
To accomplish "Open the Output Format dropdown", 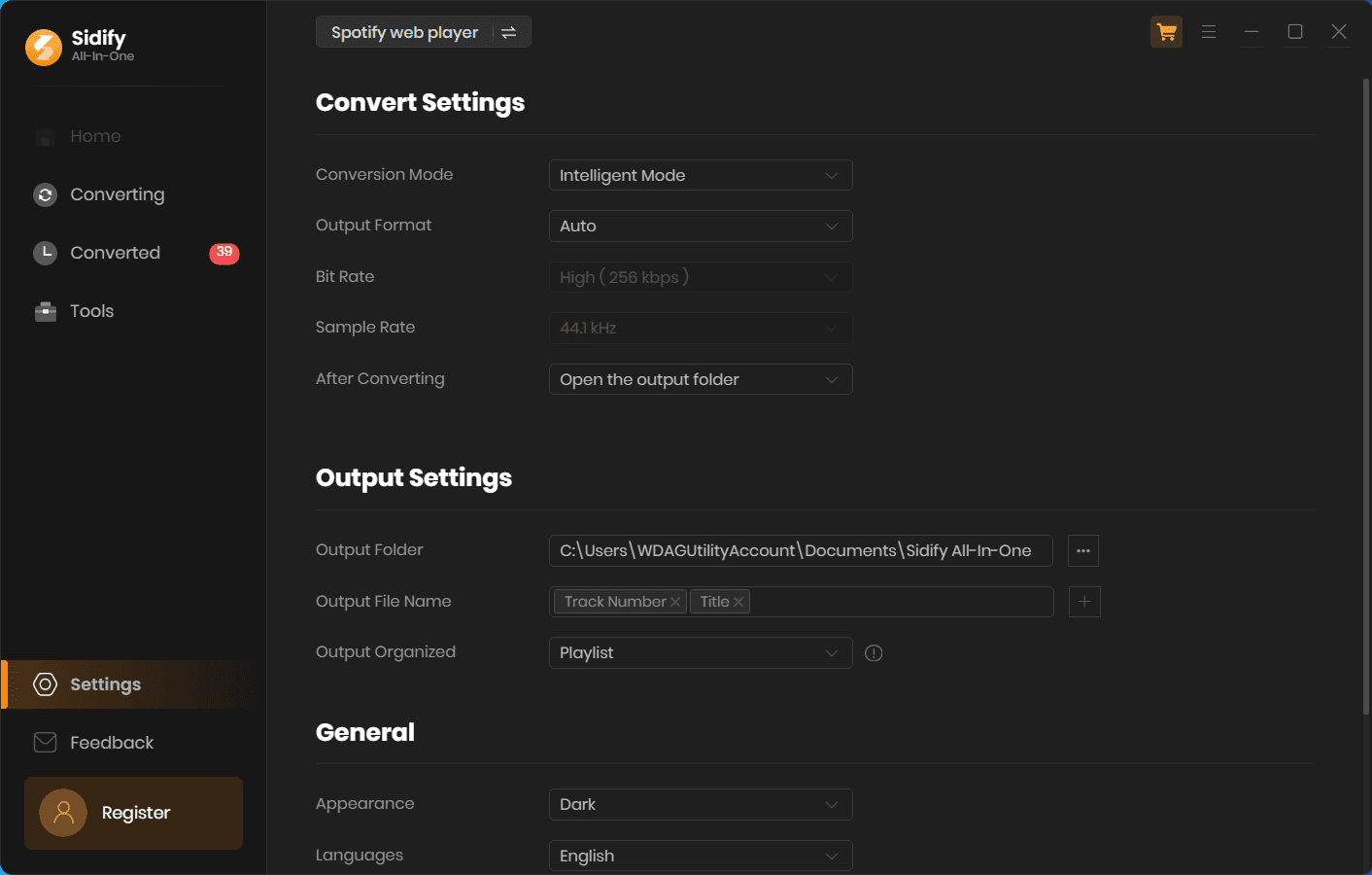I will click(x=701, y=227).
